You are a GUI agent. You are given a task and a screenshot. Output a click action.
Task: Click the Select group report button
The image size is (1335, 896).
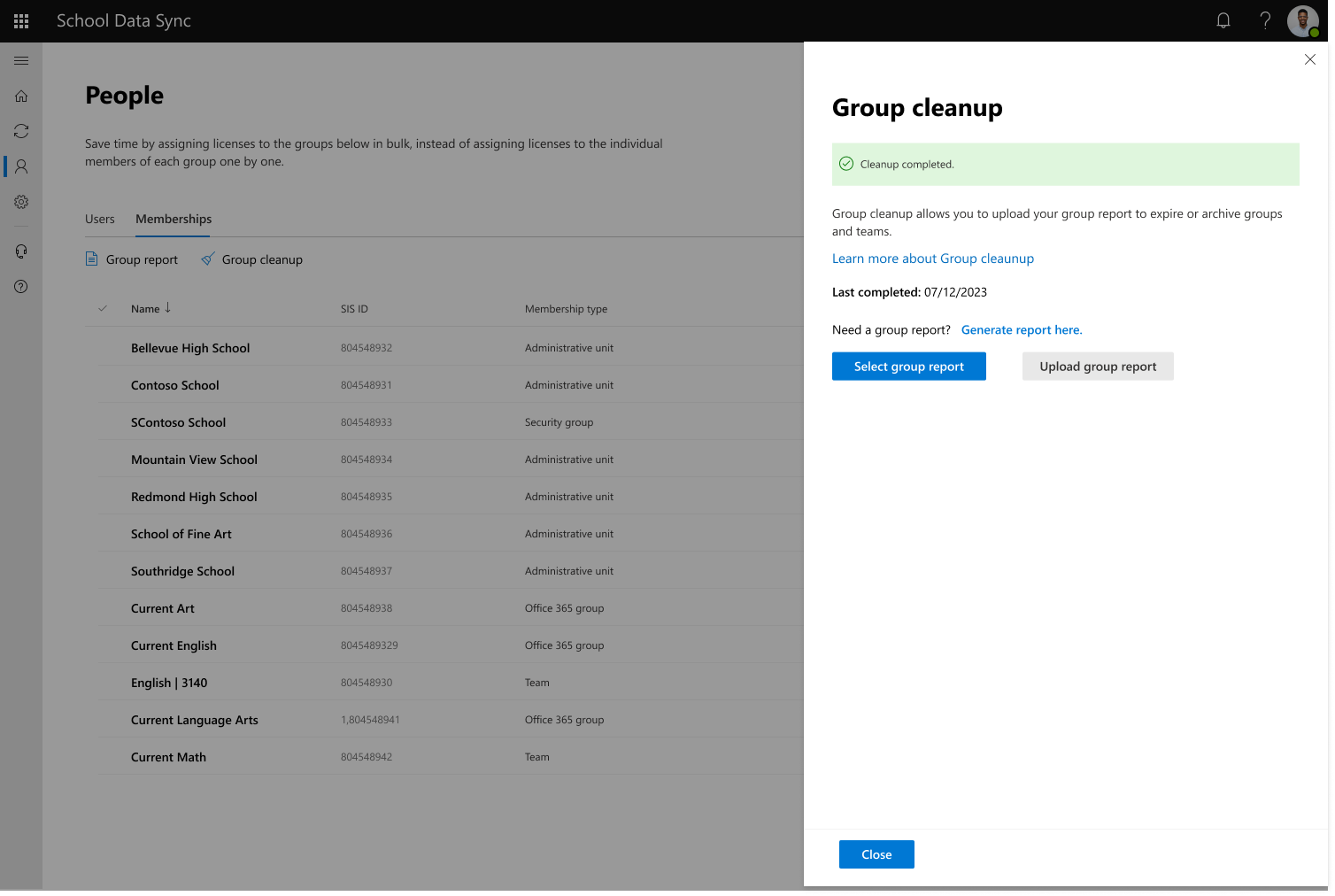908,367
